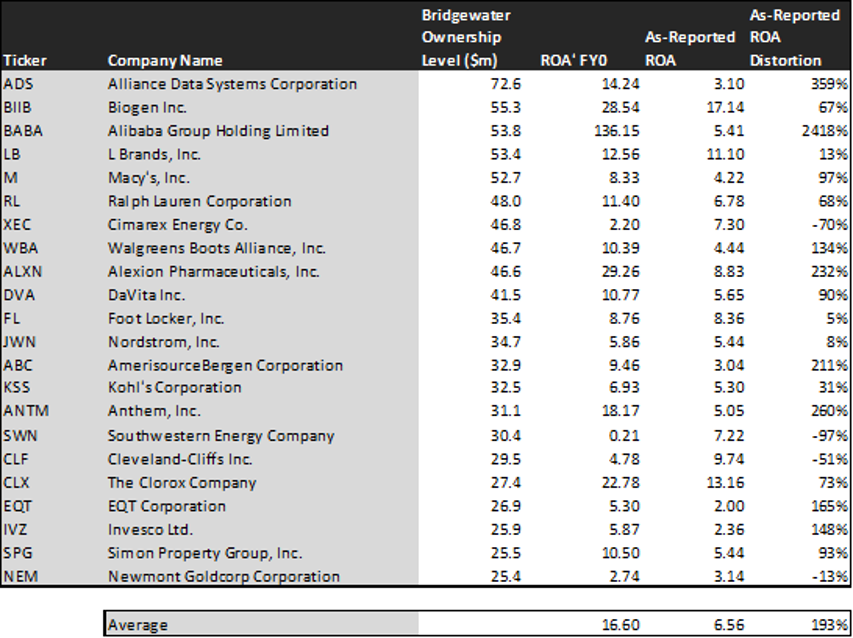
Task: Click Ralph Lauren Corporation cell
Action: point(200,201)
